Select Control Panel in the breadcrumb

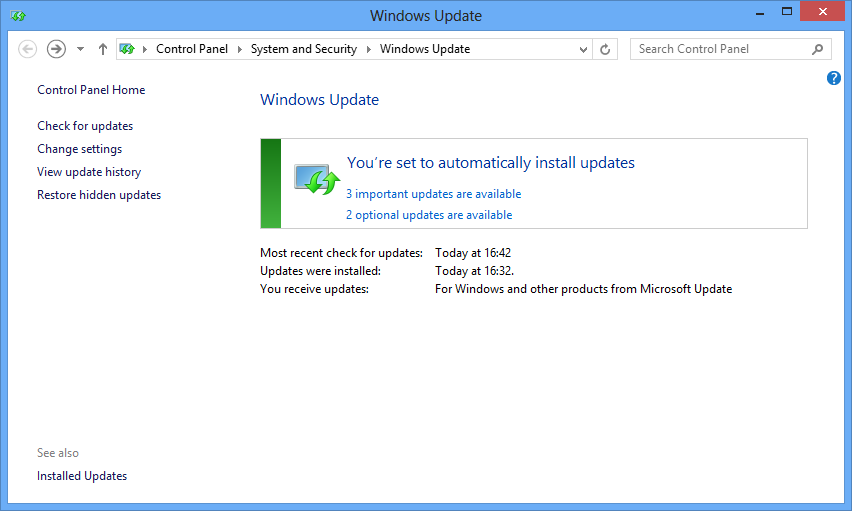click(x=192, y=49)
